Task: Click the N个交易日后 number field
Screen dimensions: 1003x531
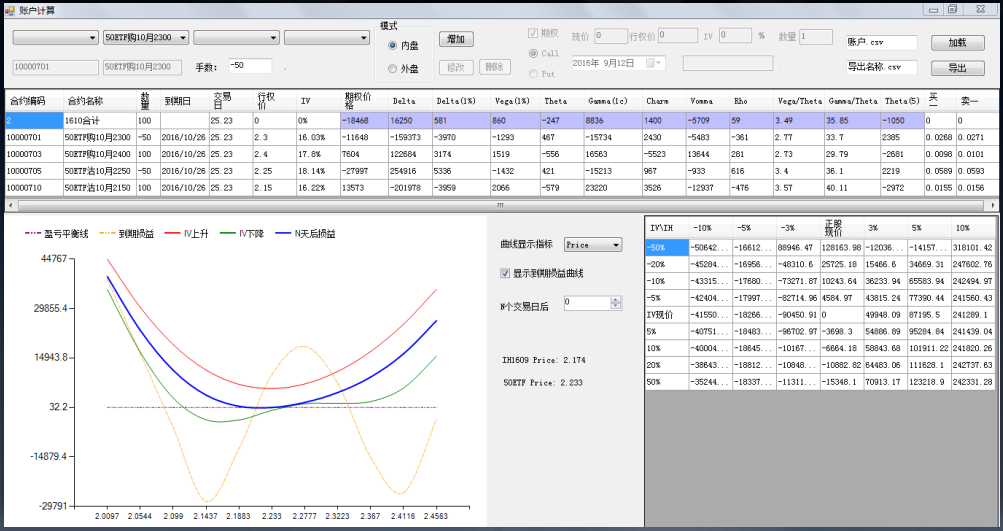Action: [x=587, y=303]
